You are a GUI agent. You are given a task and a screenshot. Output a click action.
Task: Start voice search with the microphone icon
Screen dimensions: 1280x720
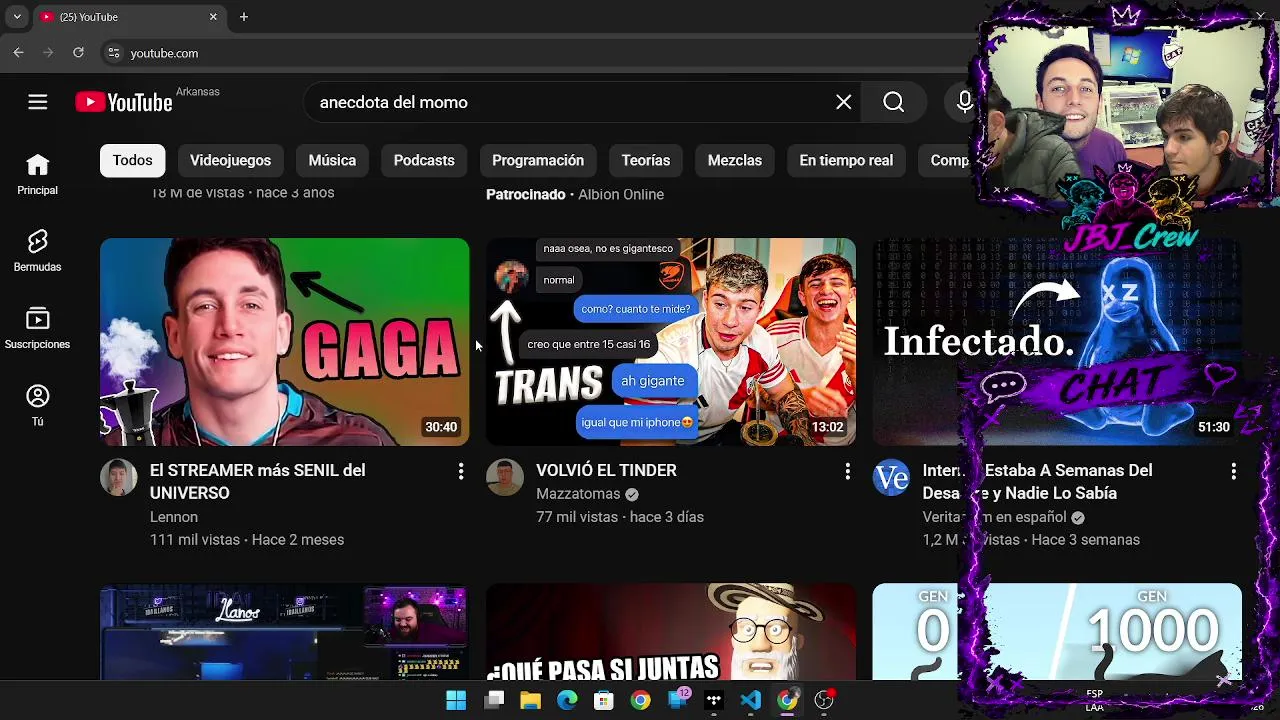tap(964, 102)
